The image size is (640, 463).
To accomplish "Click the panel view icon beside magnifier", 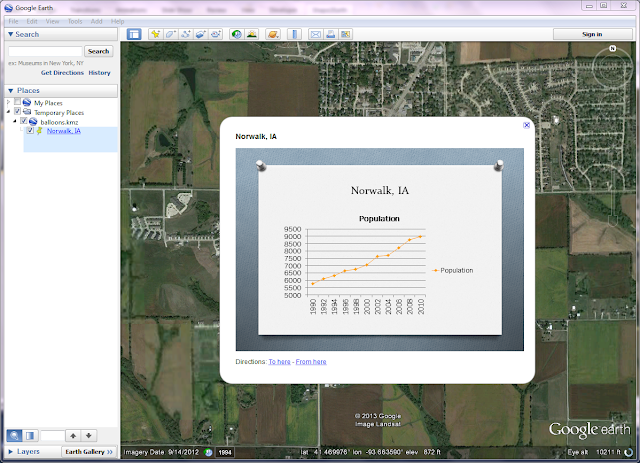I will [30, 436].
